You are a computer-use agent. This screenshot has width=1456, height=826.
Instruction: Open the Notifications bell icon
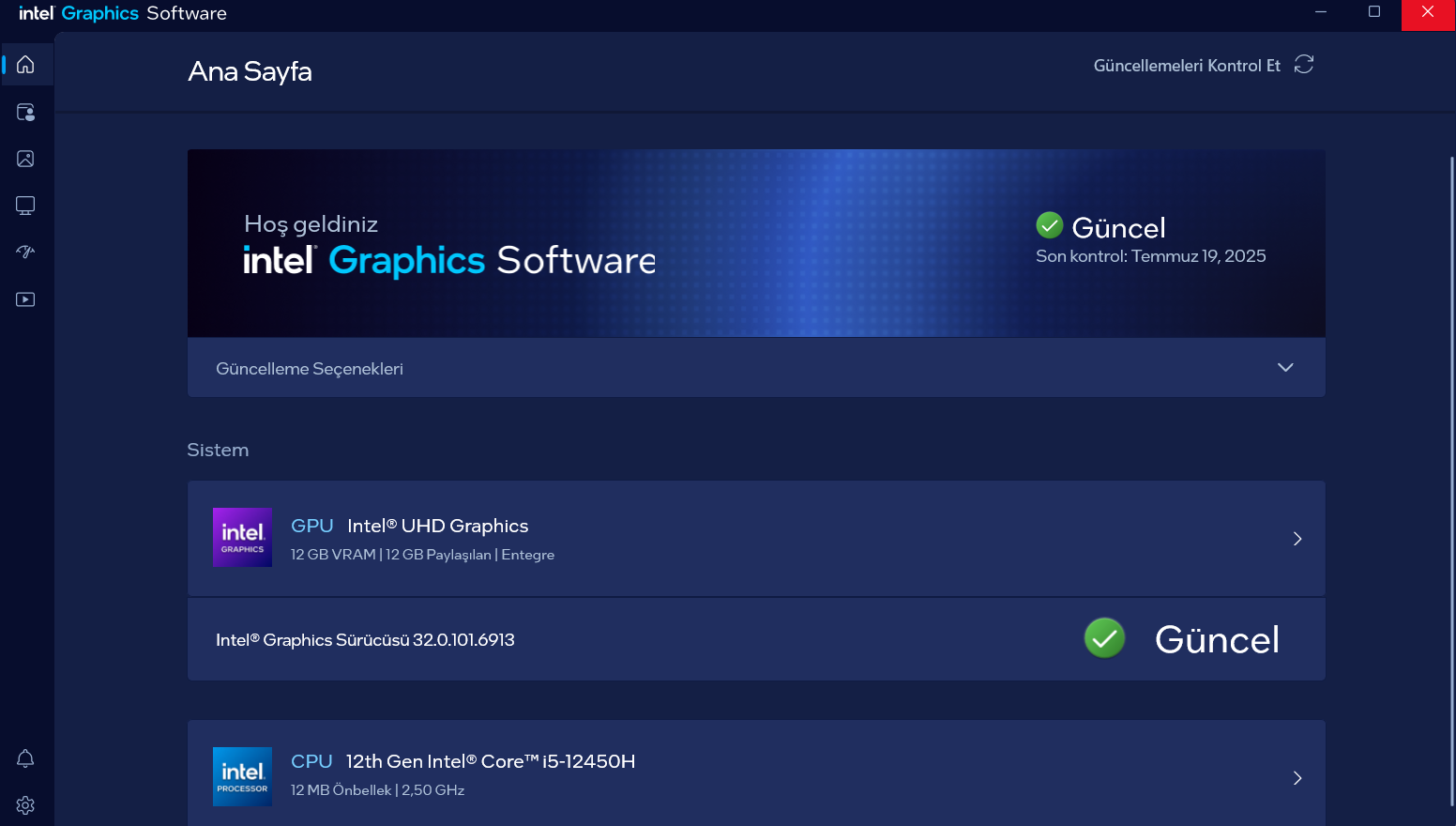pyautogui.click(x=25, y=758)
